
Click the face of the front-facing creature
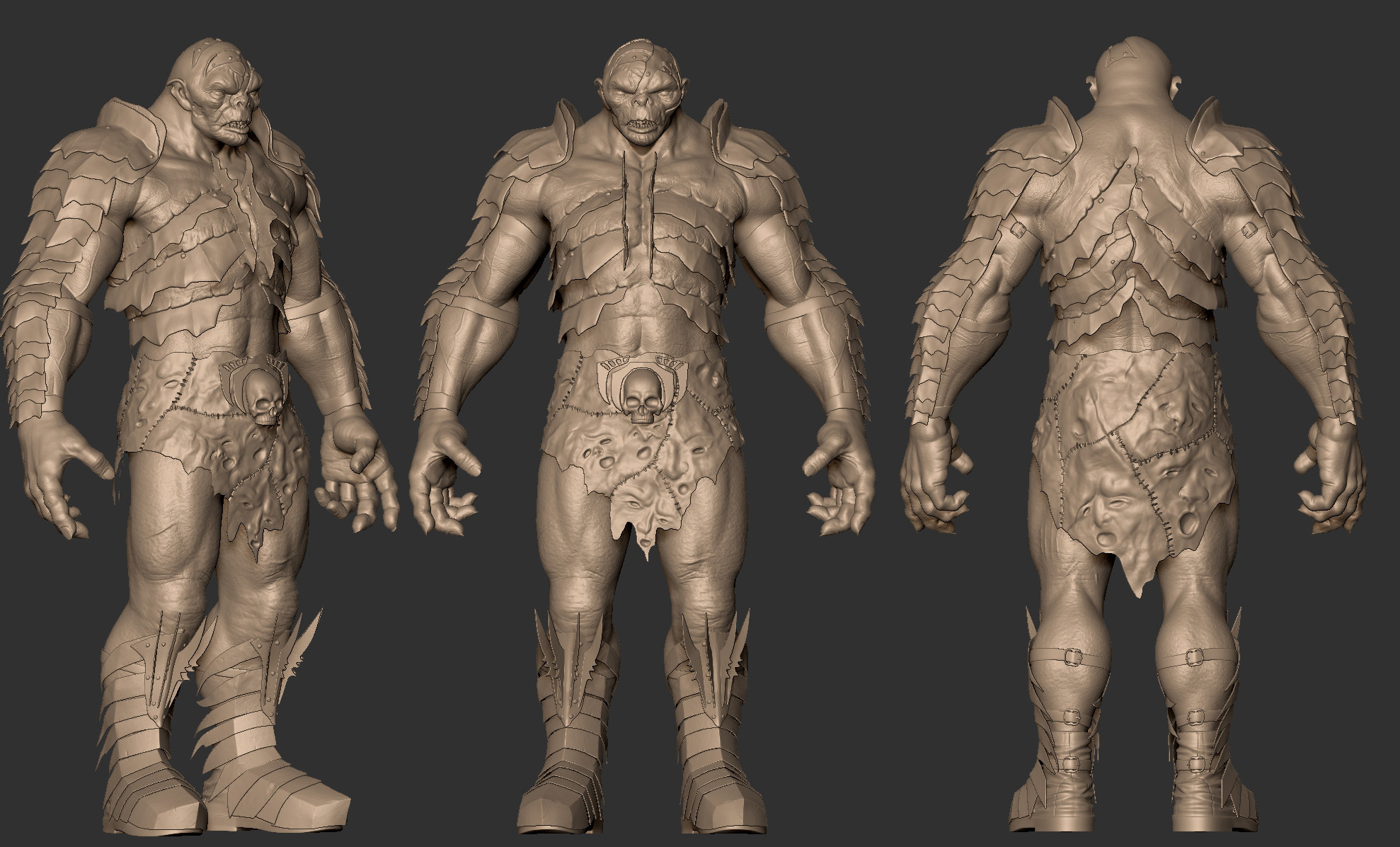[641, 97]
